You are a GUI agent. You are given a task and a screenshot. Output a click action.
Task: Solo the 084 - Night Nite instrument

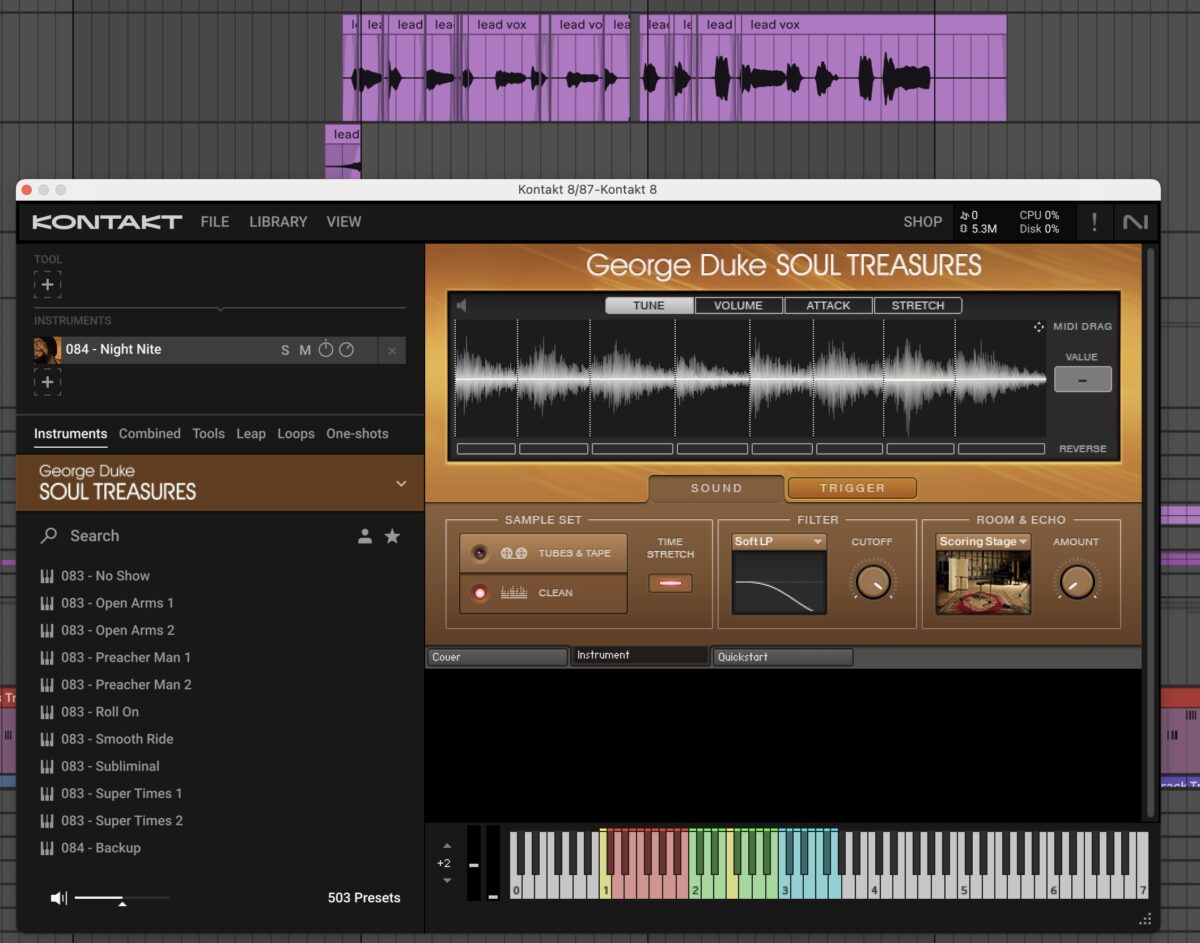pos(285,350)
